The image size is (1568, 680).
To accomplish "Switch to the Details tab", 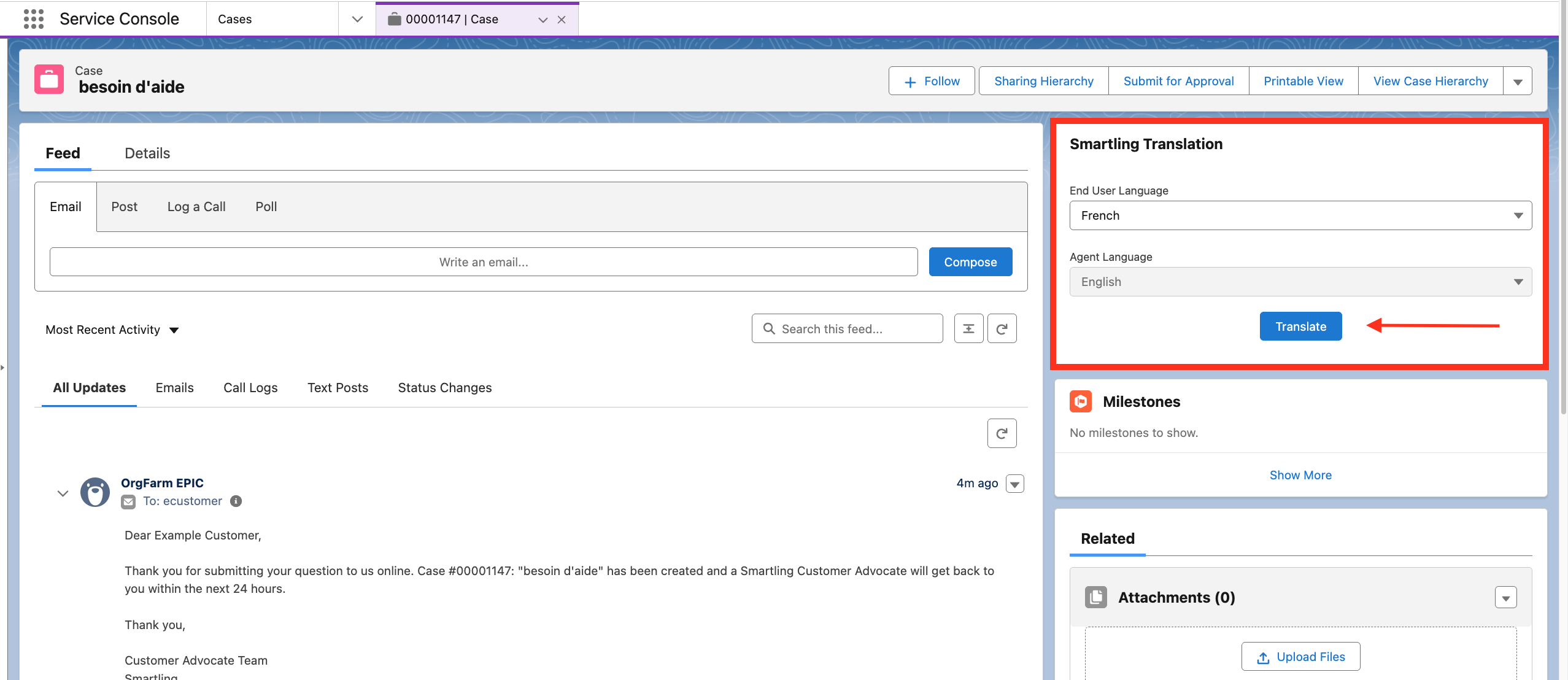I will click(x=147, y=153).
